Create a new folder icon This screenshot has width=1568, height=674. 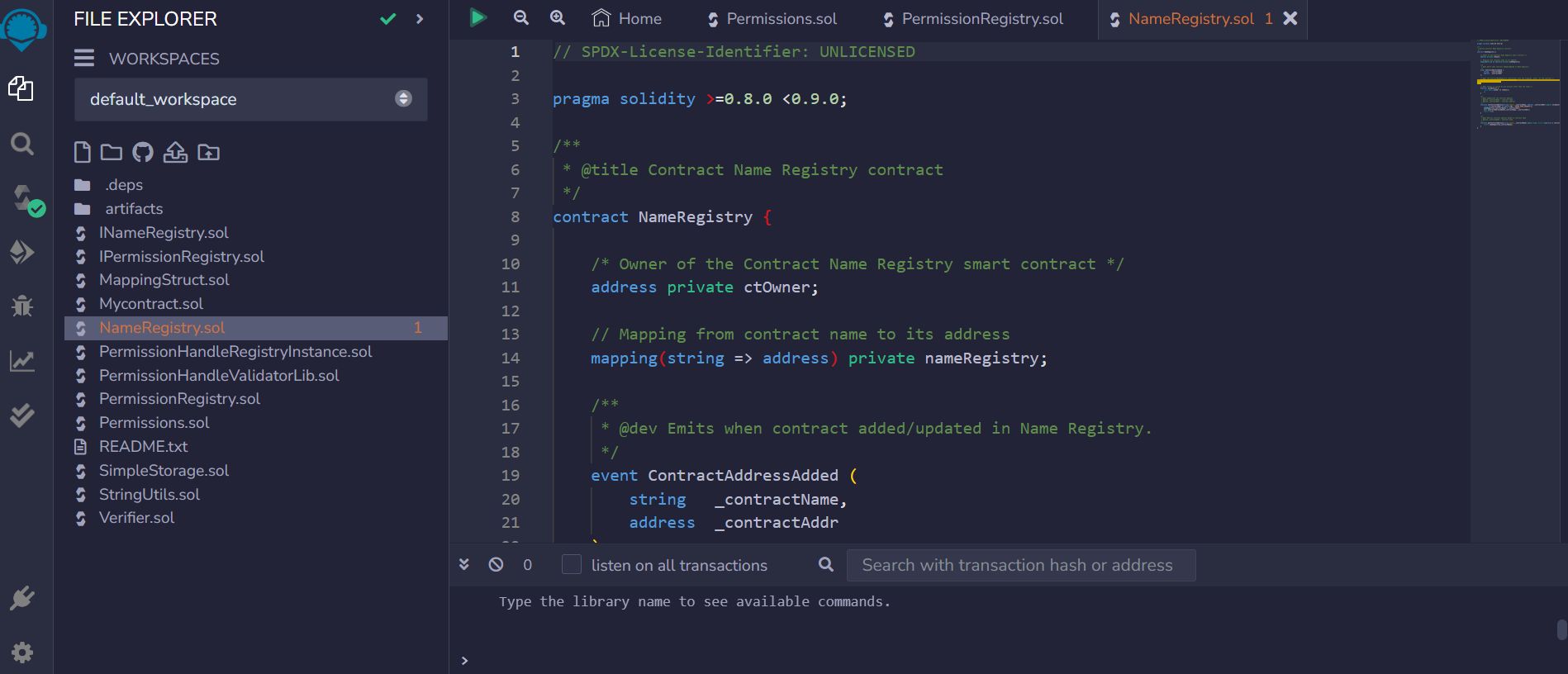(112, 152)
